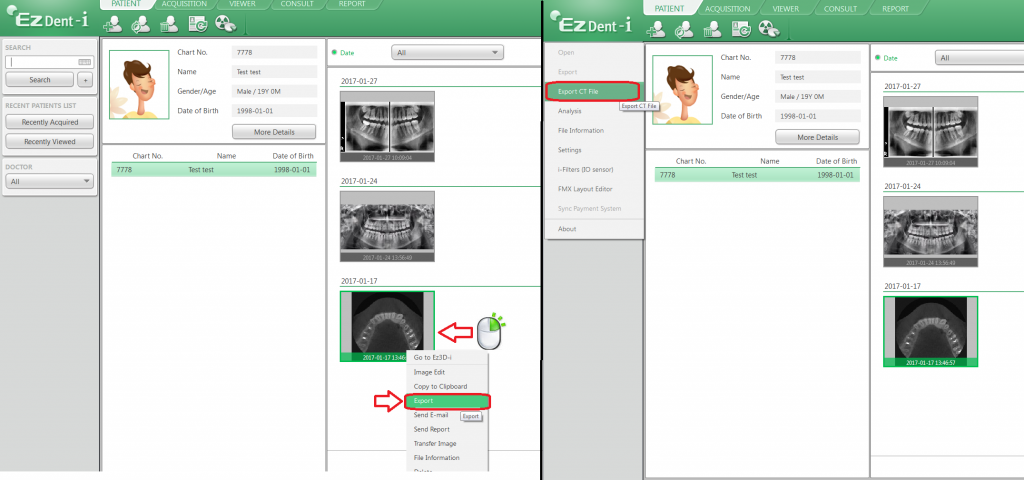Select the 2017-01-17 CT thumbnail in left window
Viewport: 1024px width, 480px height.
(x=387, y=326)
